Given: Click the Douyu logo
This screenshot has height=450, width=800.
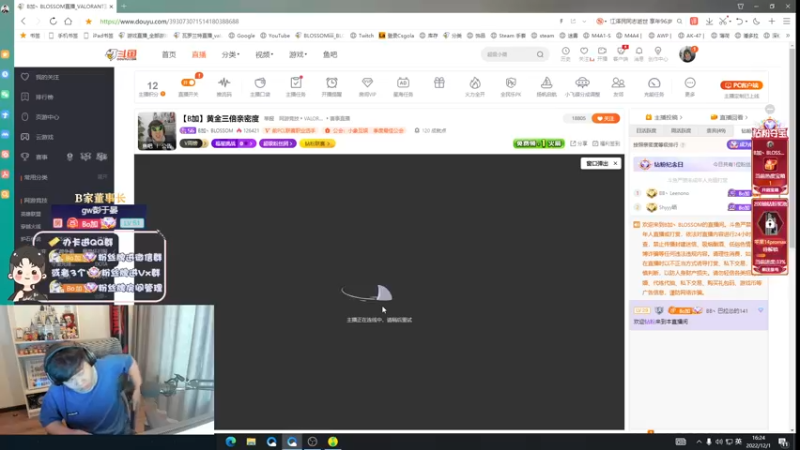Looking at the screenshot, I should click(121, 54).
